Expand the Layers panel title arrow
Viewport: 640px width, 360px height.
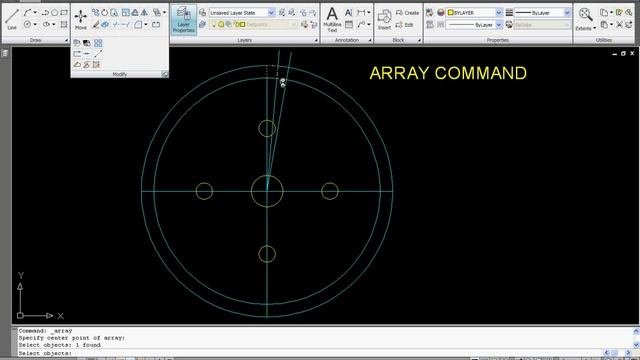[316, 40]
